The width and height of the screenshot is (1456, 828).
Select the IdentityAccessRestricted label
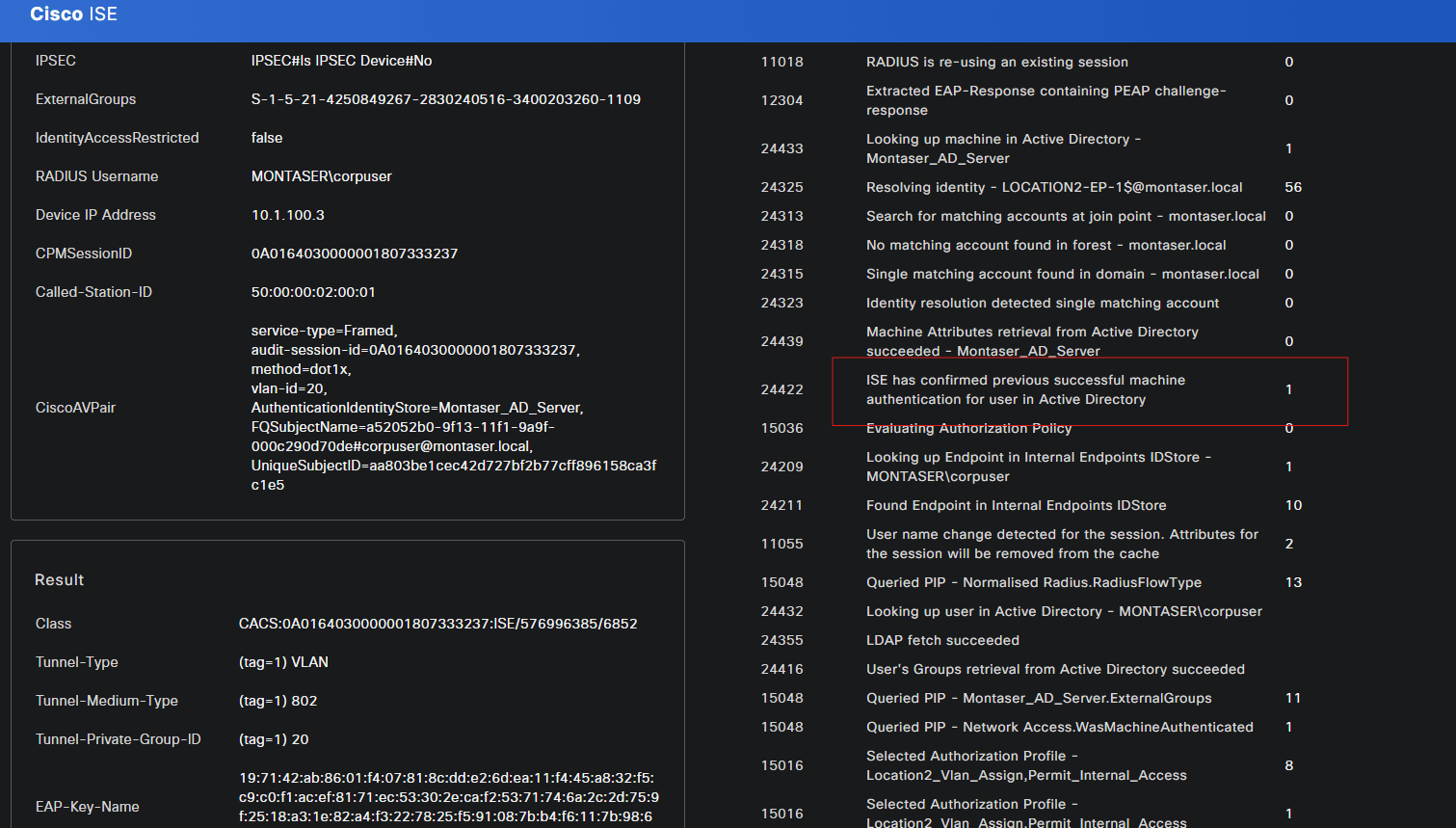(118, 138)
